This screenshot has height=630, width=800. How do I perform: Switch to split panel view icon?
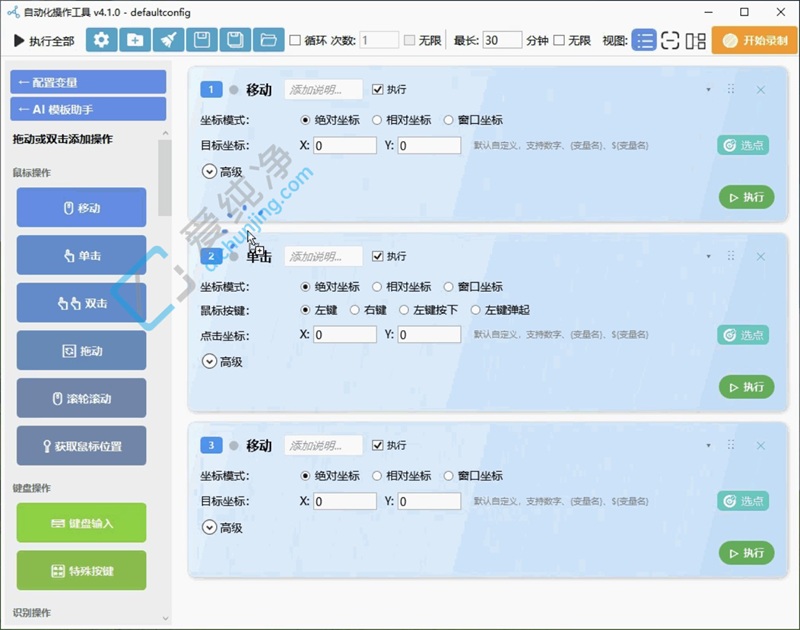(695, 40)
